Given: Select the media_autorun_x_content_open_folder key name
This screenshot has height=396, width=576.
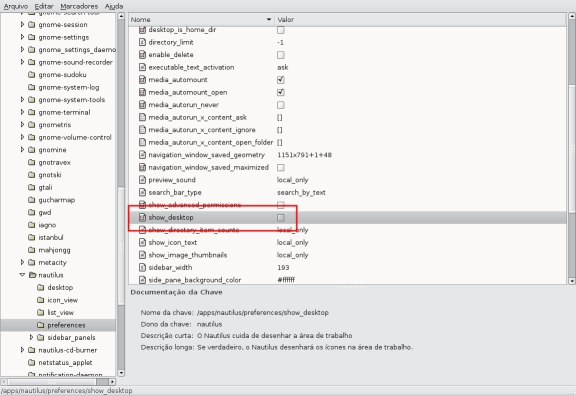Looking at the screenshot, I should point(210,142).
